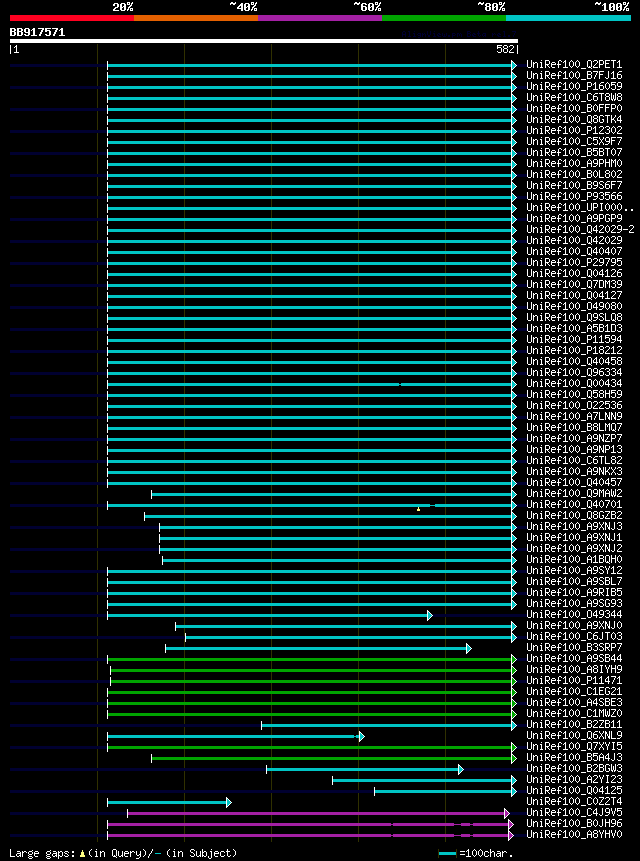Select the UniRef100_Q8GTK4 label
This screenshot has width=640, height=861.
click(x=574, y=120)
